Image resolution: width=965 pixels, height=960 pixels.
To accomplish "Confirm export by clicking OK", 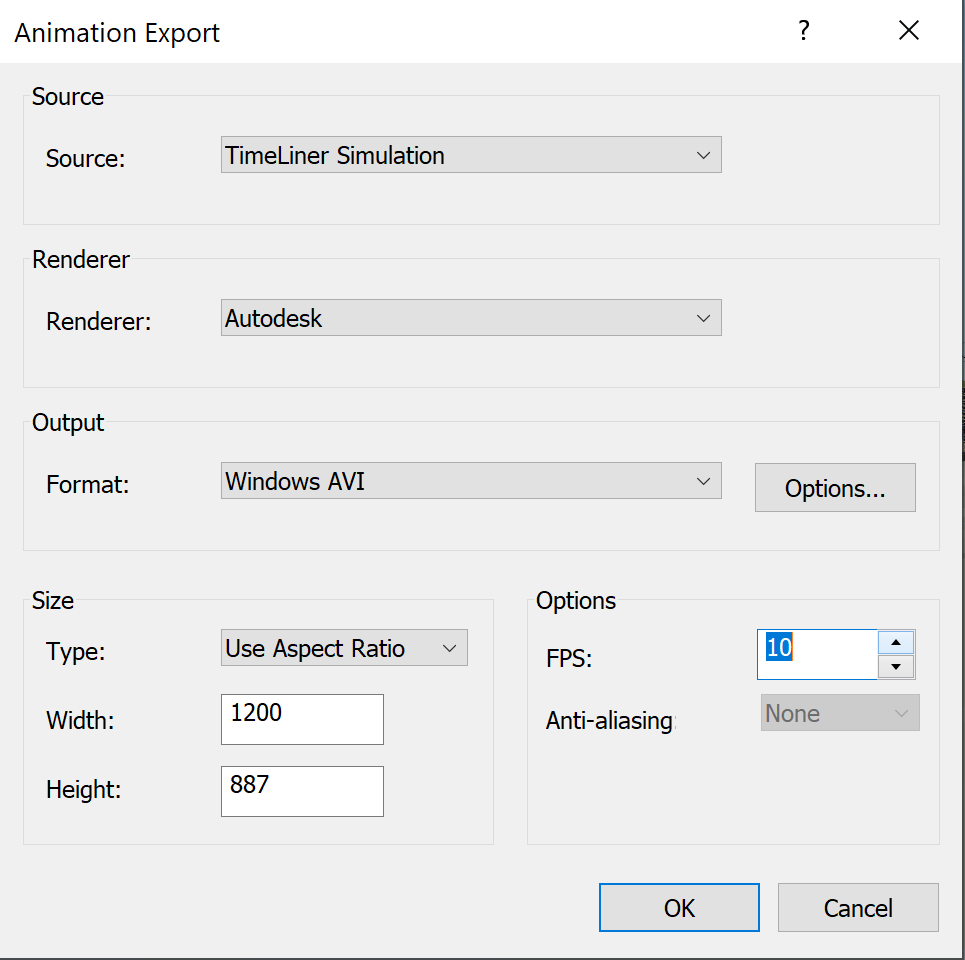I will pyautogui.click(x=679, y=907).
